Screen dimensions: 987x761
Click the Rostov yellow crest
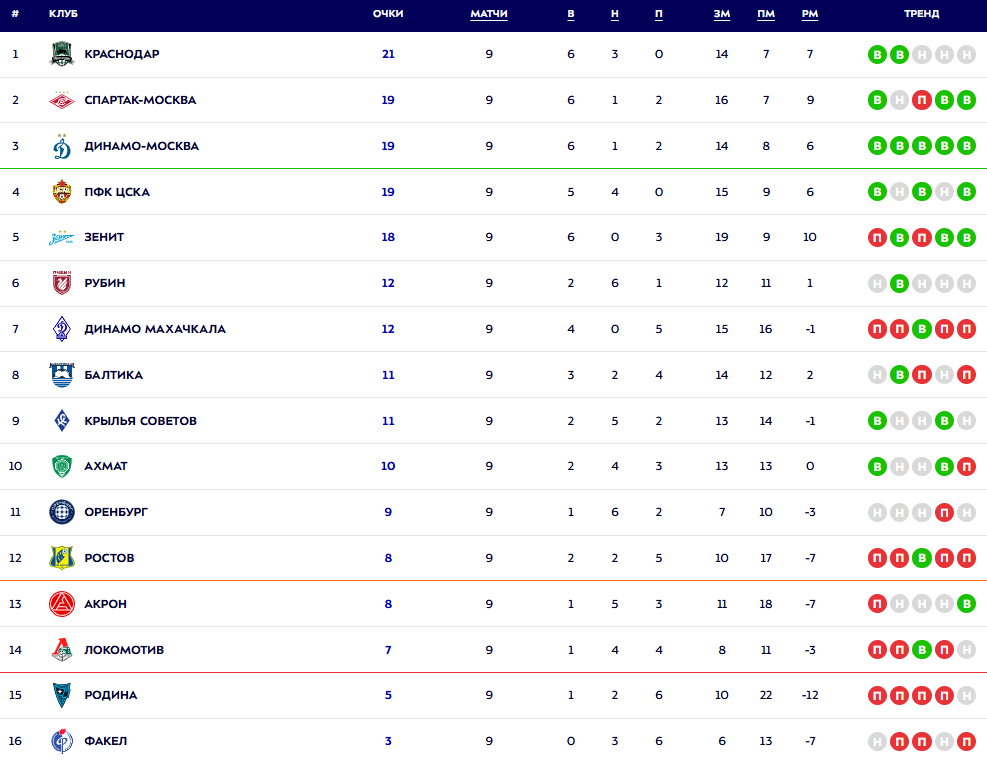point(62,558)
